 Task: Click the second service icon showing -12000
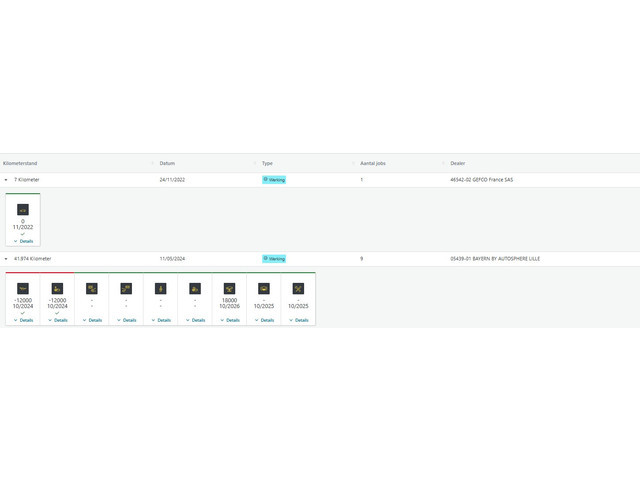click(57, 288)
